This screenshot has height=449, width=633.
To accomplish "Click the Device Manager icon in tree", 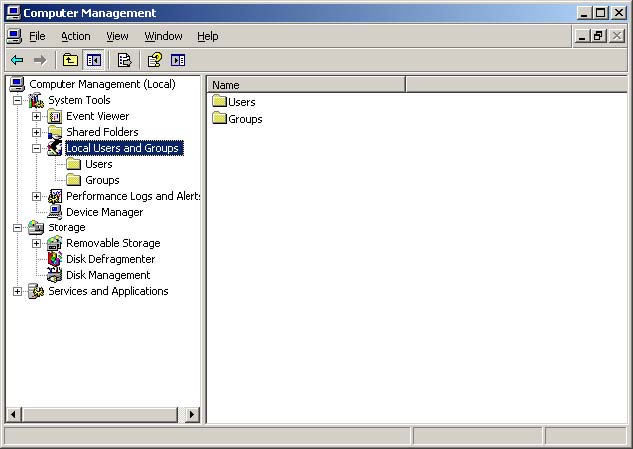I will 54,212.
